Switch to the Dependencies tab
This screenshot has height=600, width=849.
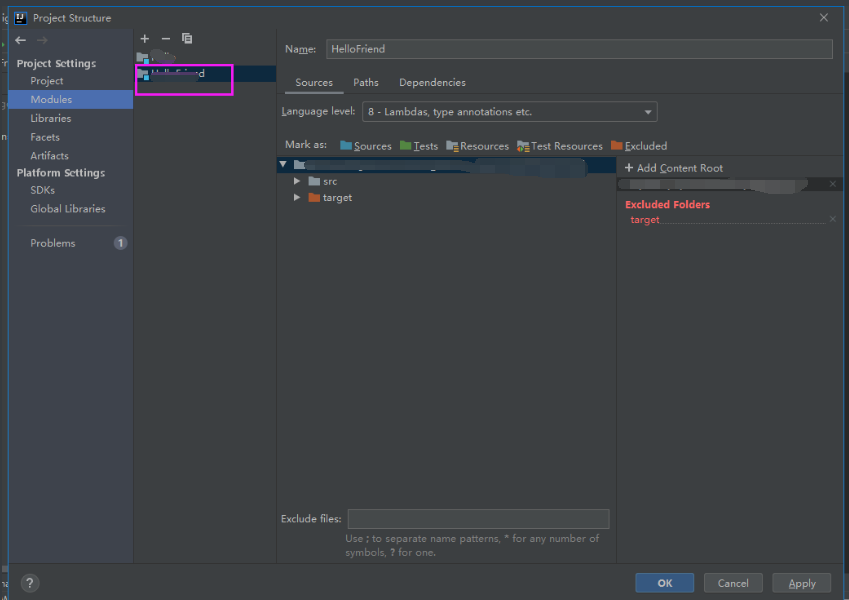[x=432, y=82]
